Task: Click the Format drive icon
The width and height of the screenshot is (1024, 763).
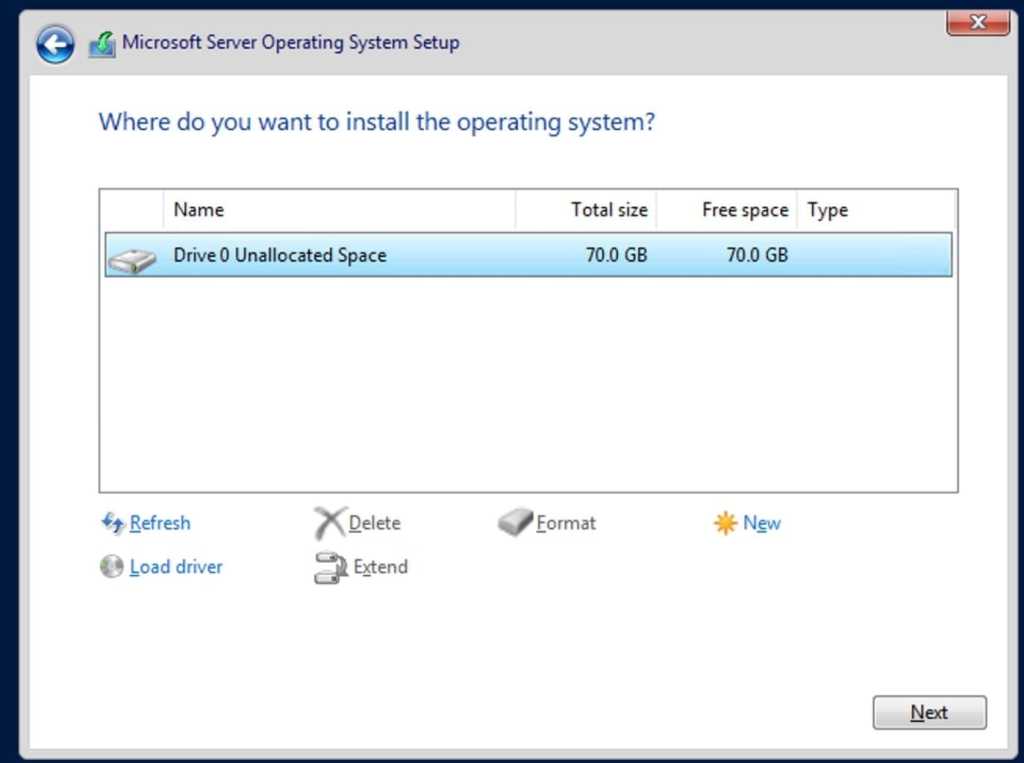Action: (x=514, y=522)
